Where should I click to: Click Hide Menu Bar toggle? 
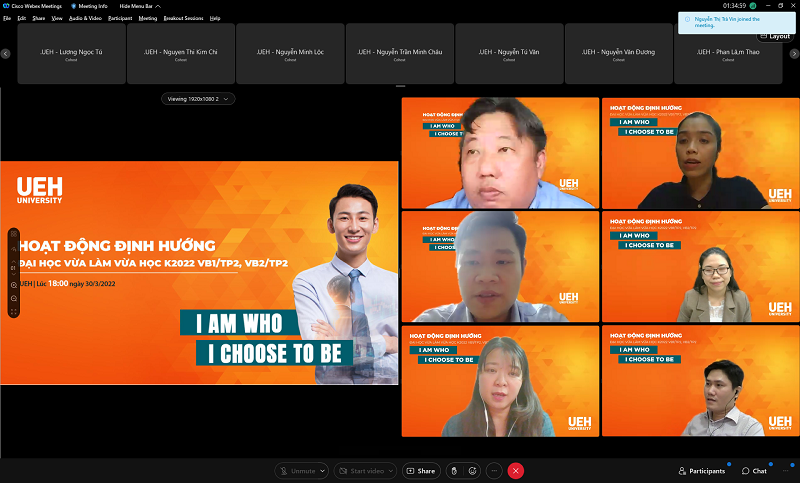(x=140, y=6)
